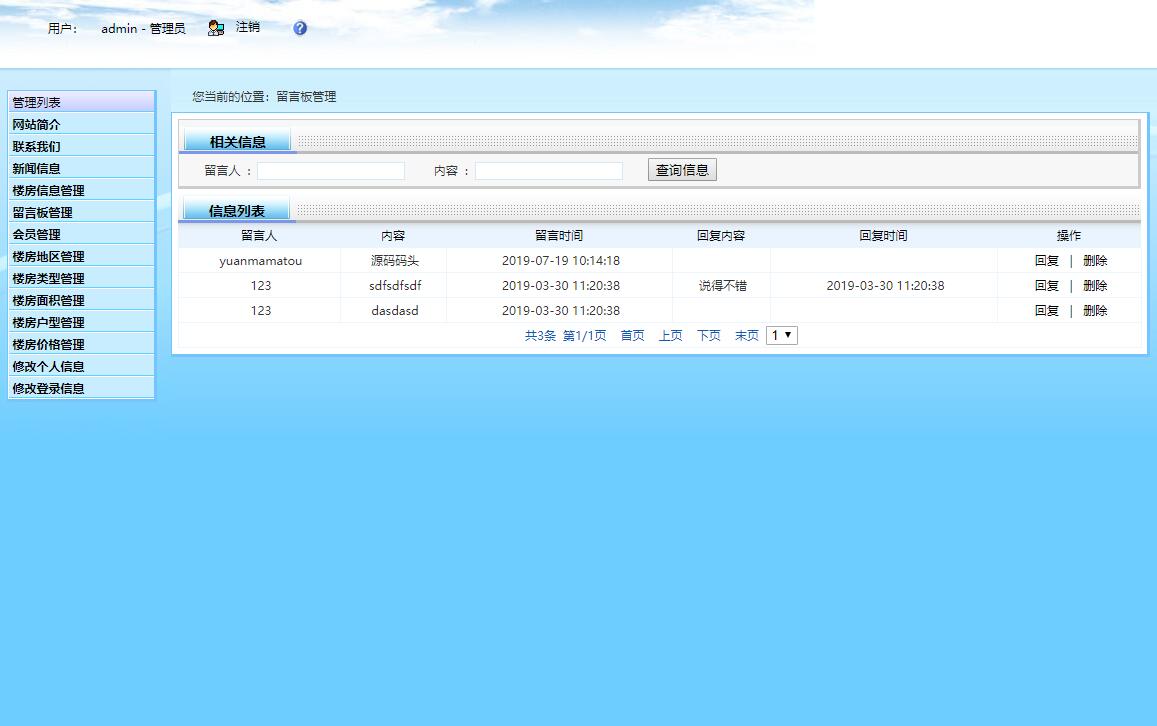Open 联系我们 from the sidebar
The image size is (1157, 726).
coord(35,145)
